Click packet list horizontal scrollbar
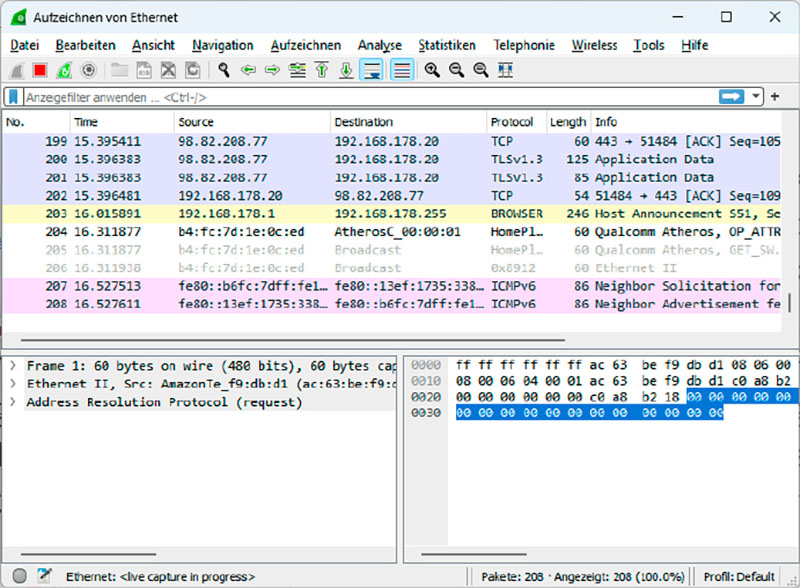The width and height of the screenshot is (800, 588). tap(292, 339)
